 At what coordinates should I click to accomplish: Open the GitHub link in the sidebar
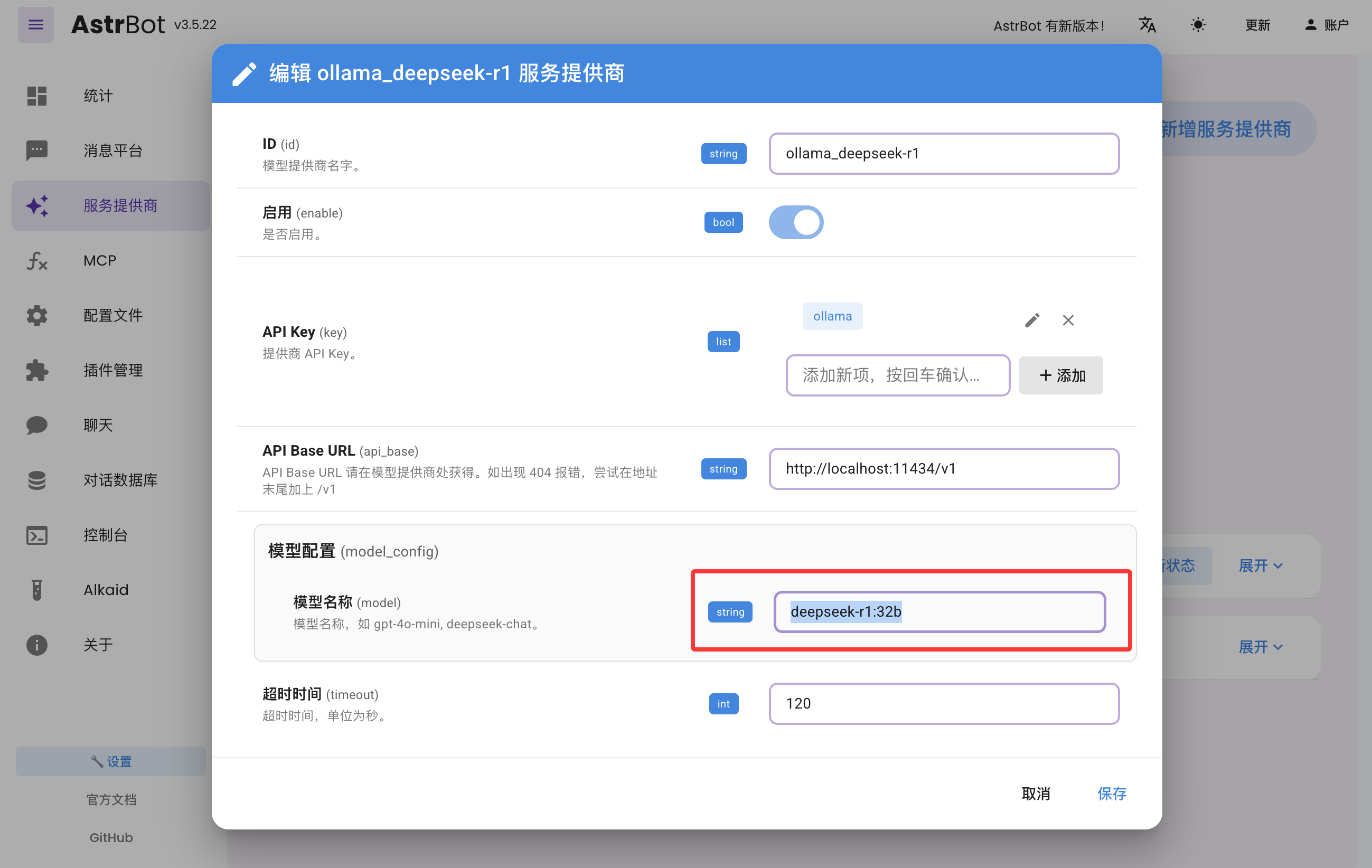[x=110, y=837]
